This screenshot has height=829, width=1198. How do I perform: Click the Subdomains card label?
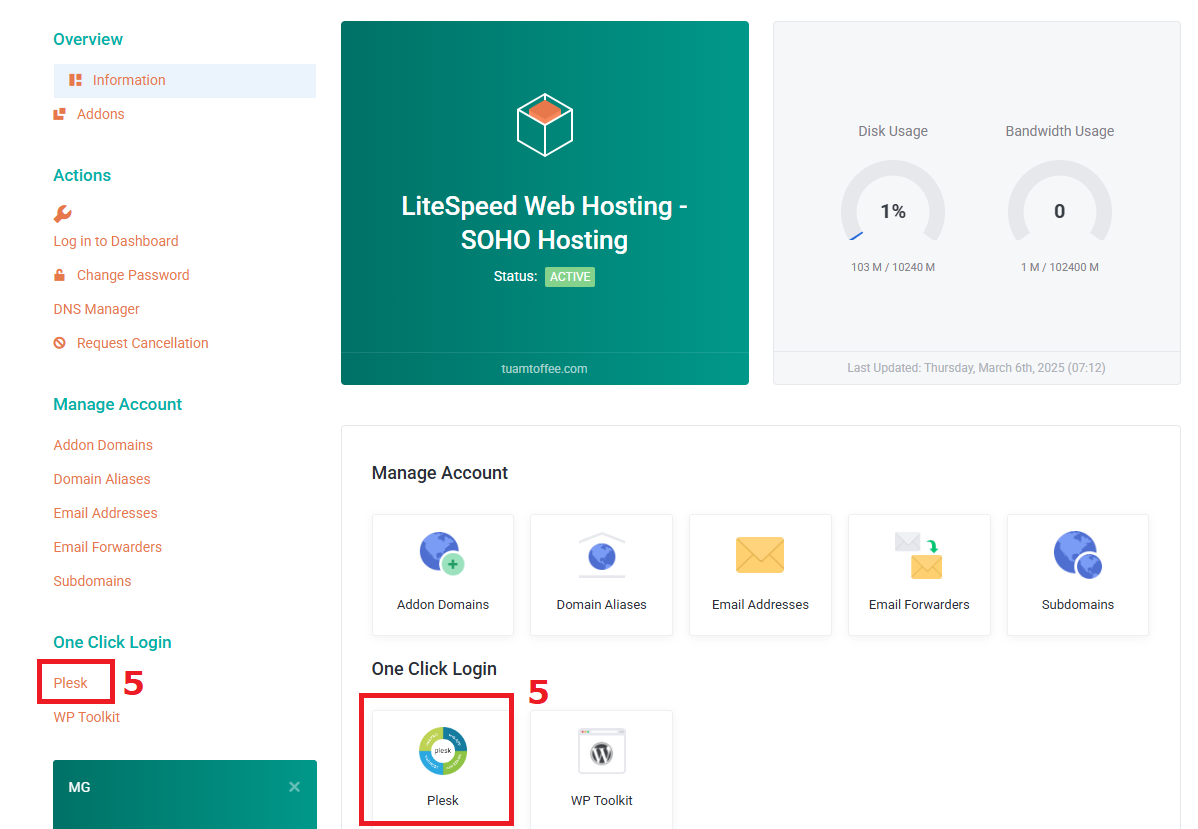coord(1078,604)
